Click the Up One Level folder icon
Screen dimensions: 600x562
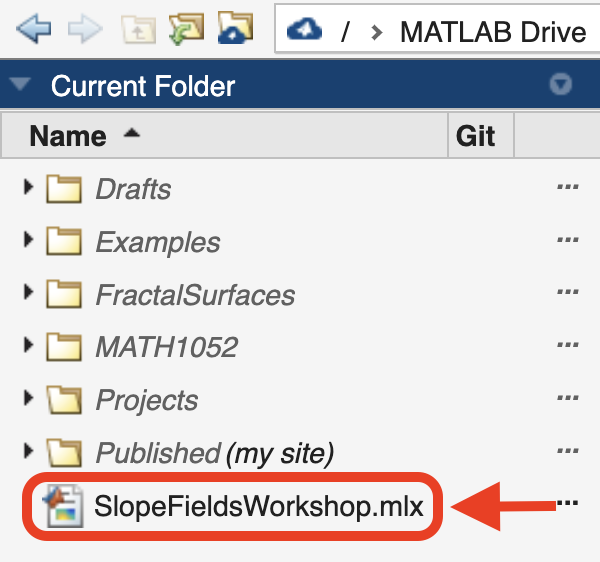(138, 29)
